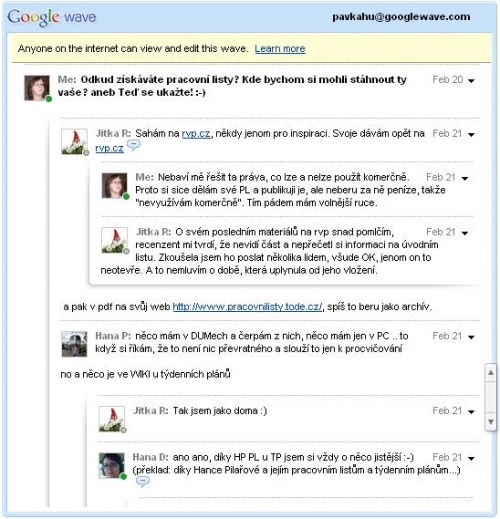The width and height of the screenshot is (500, 519).
Task: Click Me avatar on the top wave message
Action: (x=37, y=88)
